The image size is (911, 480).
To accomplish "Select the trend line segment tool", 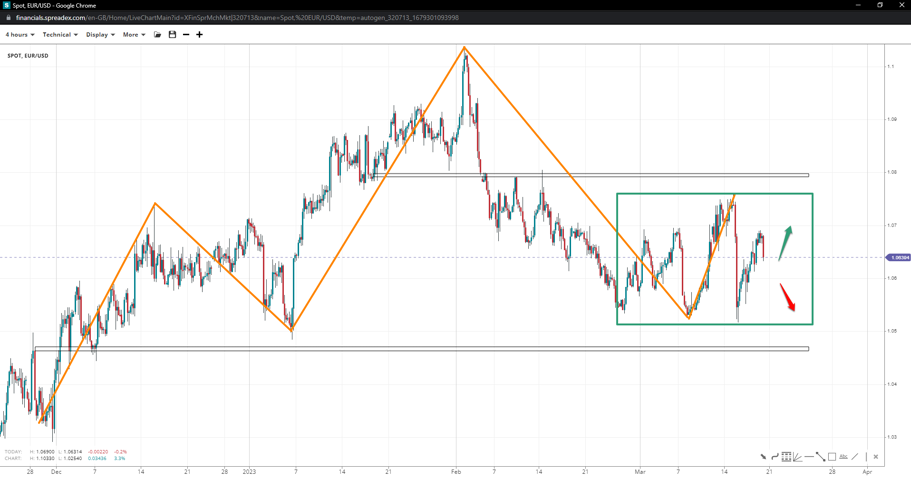I will tap(820, 457).
